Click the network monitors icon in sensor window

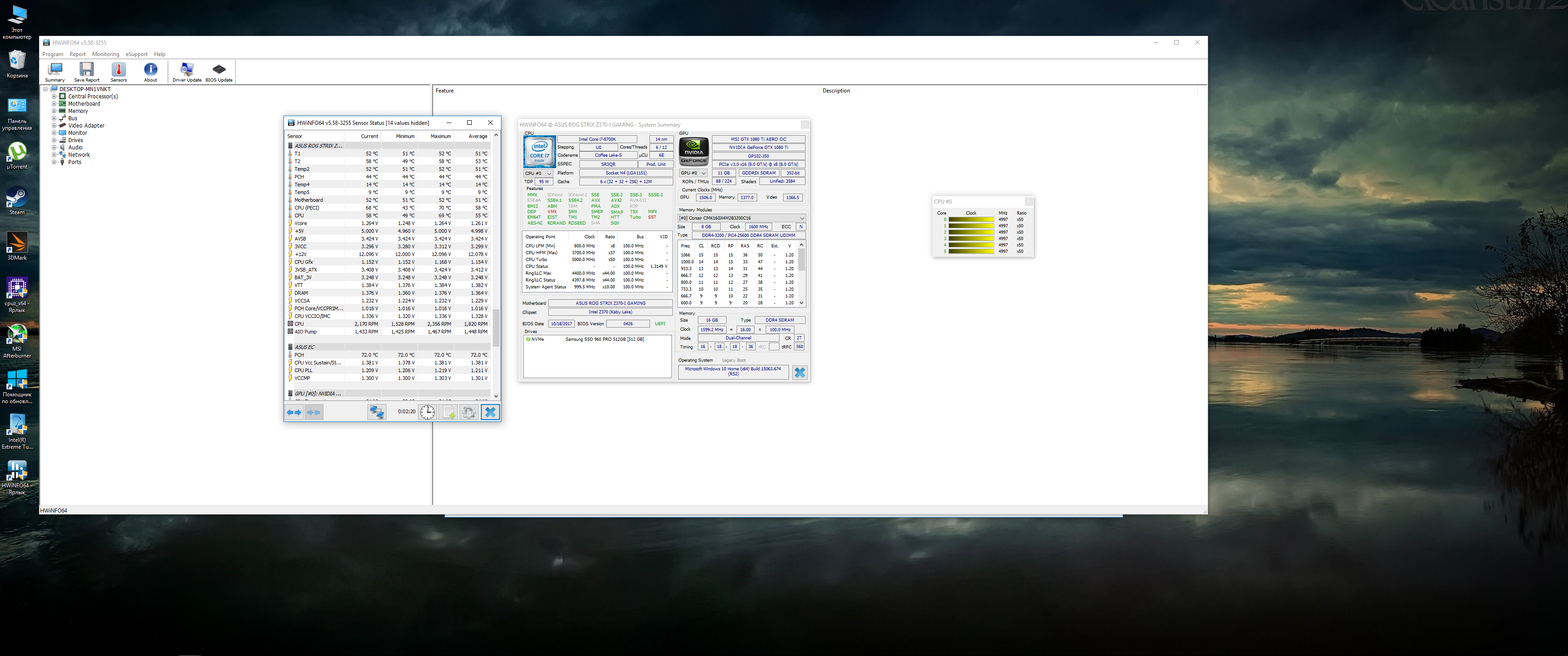coord(377,412)
